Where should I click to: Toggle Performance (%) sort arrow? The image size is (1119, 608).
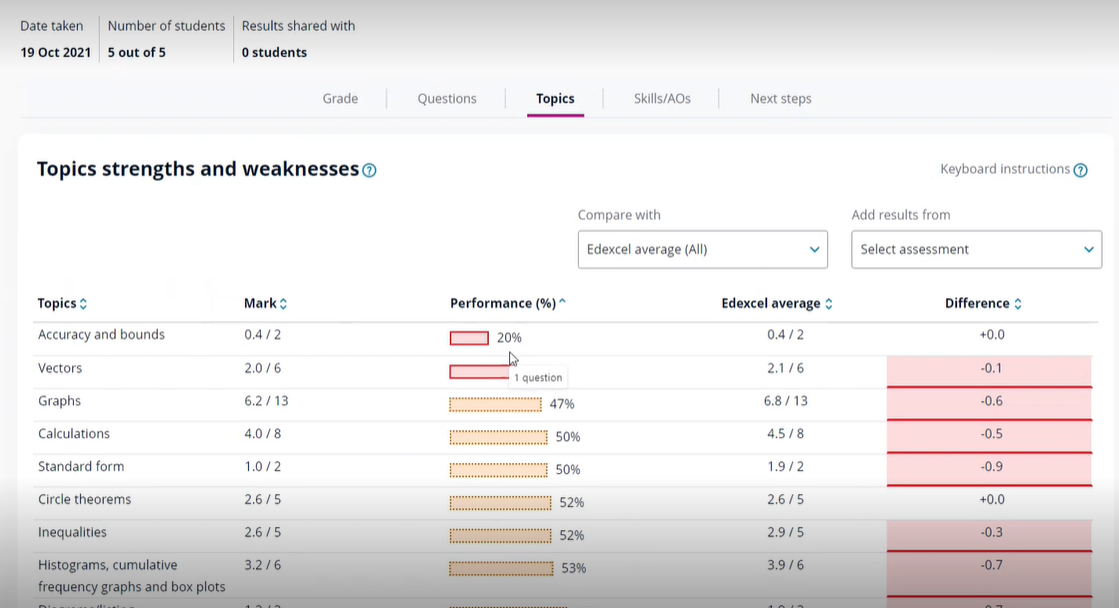(562, 303)
